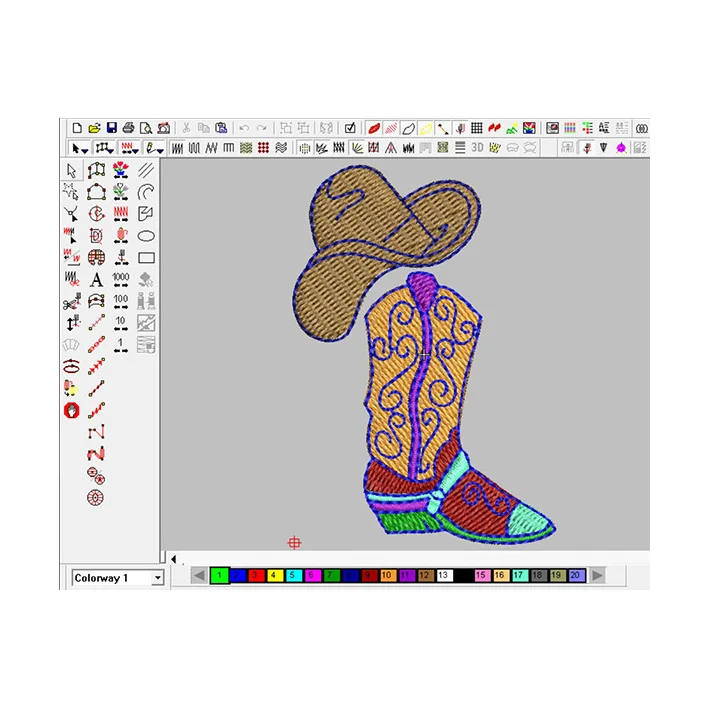Viewport: 709px width, 709px height.
Task: Pick yellow color swatch 4
Action: 274,576
